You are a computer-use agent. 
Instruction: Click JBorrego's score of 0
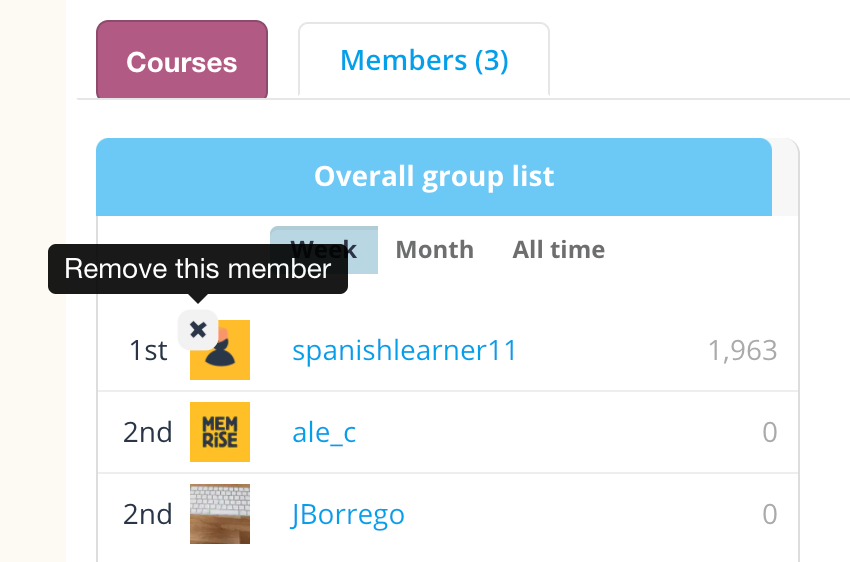click(x=769, y=515)
